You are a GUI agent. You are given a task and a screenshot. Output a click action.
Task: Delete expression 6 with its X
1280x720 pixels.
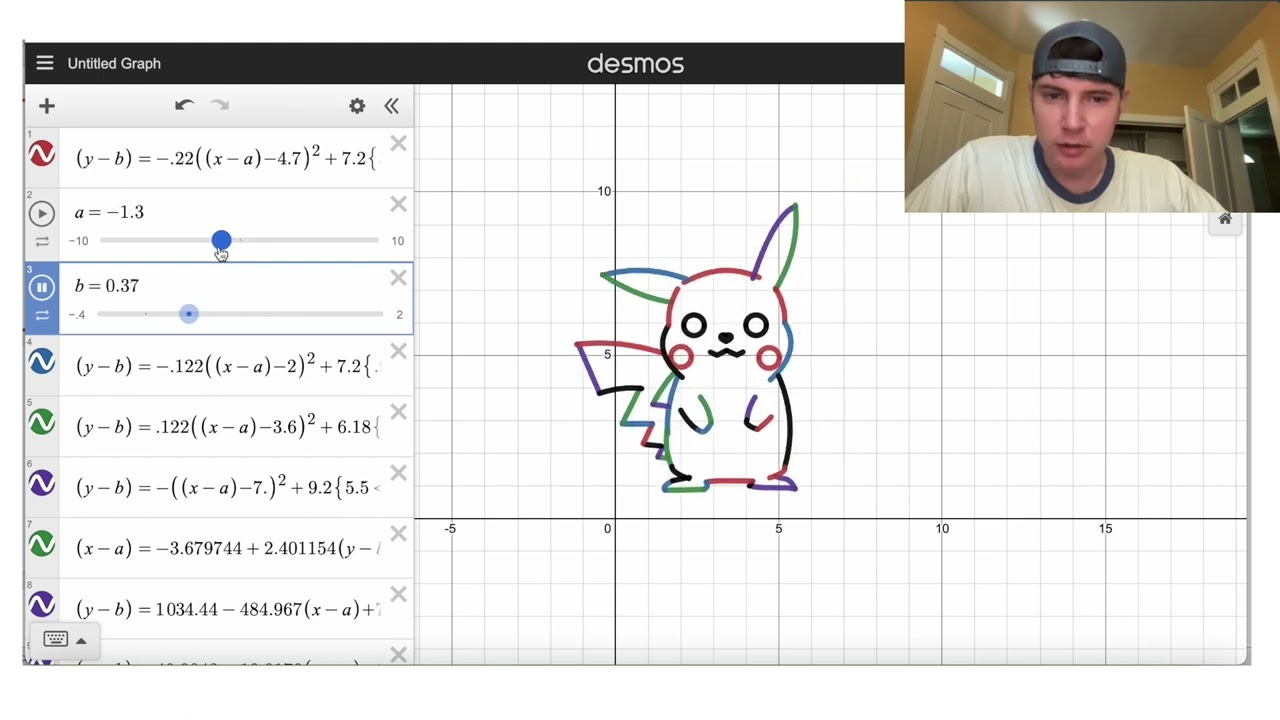click(x=398, y=473)
